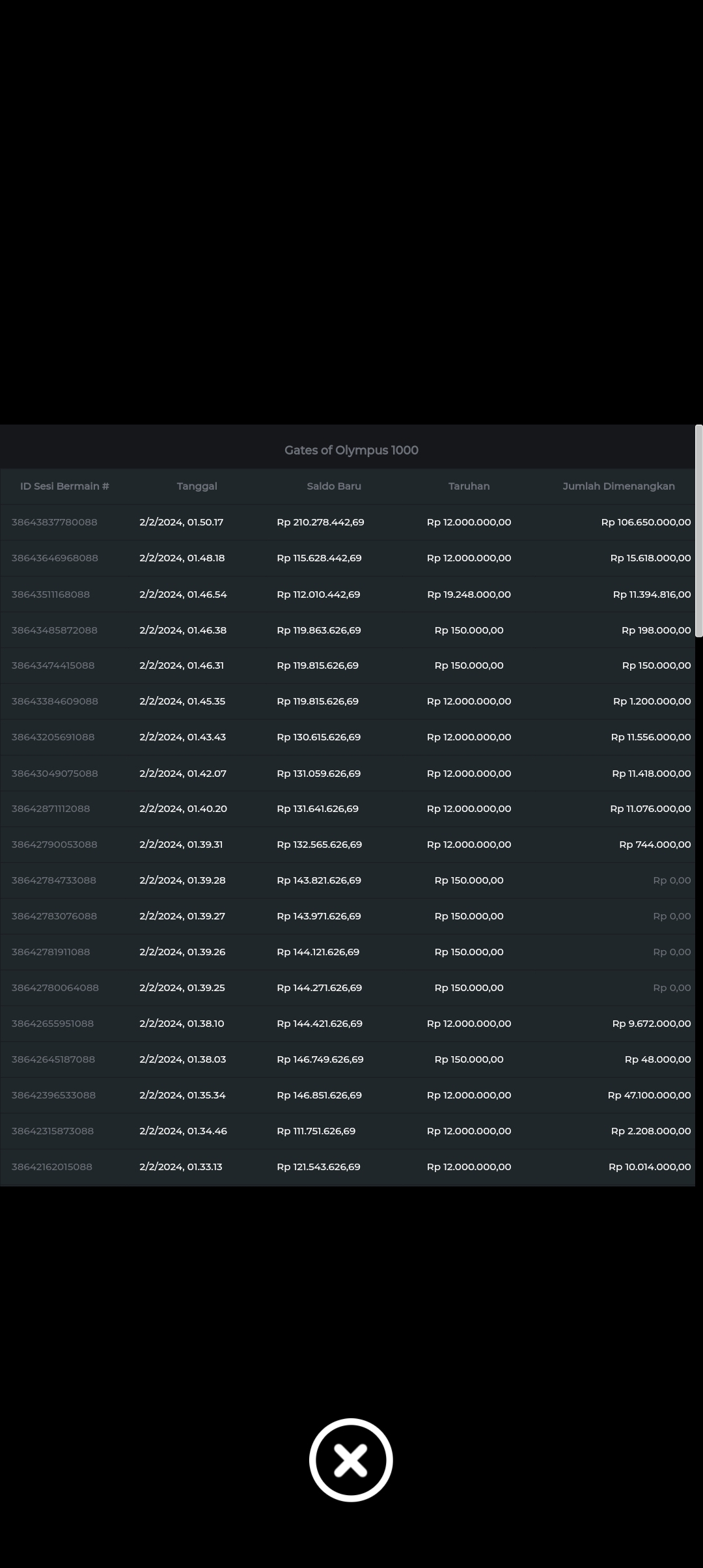Screen dimensions: 703x1568
Task: Open session ID 38643384609088
Action: (x=55, y=701)
